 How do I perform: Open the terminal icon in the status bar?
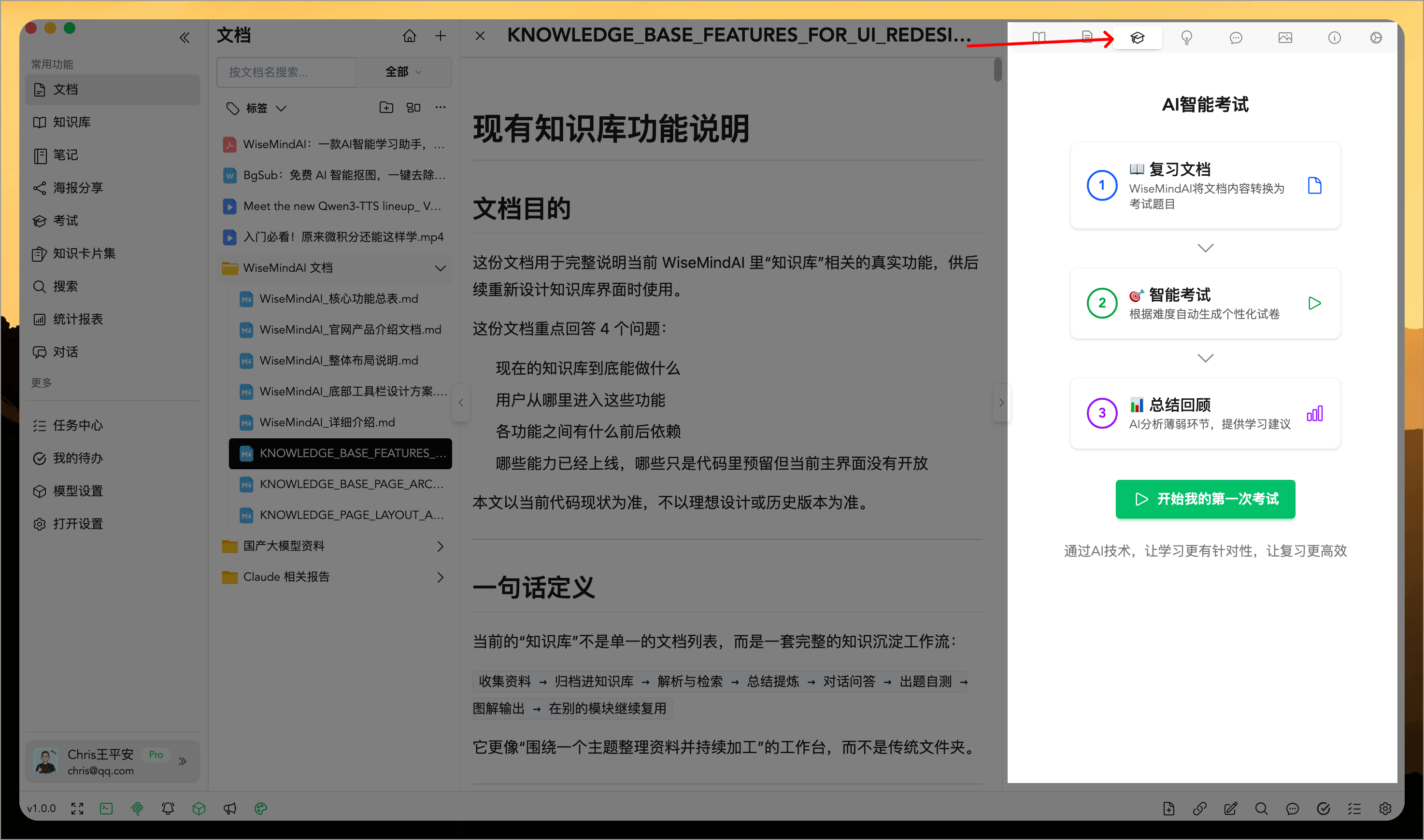[106, 808]
